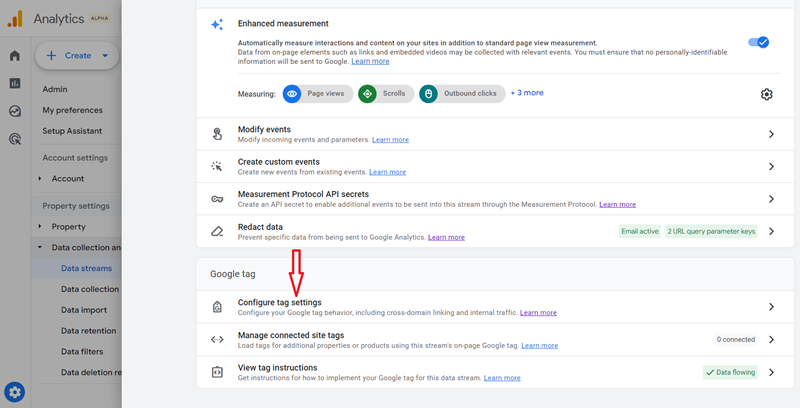Expand the Account tree item
The image size is (800, 408).
pos(41,179)
